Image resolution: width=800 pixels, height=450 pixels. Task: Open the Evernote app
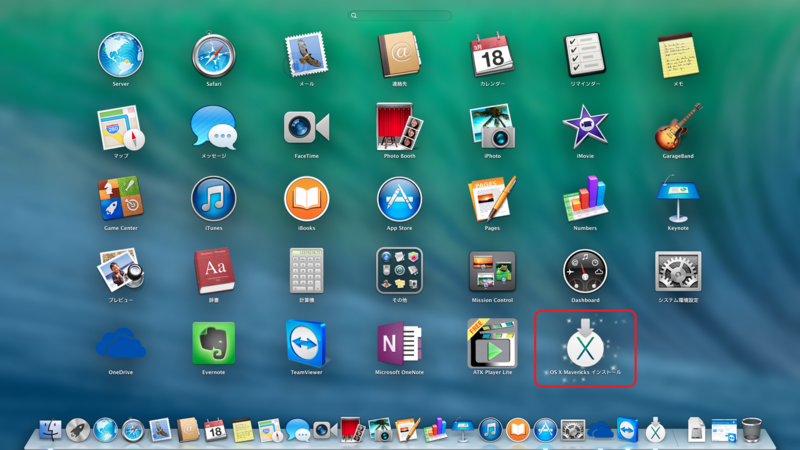tap(214, 343)
